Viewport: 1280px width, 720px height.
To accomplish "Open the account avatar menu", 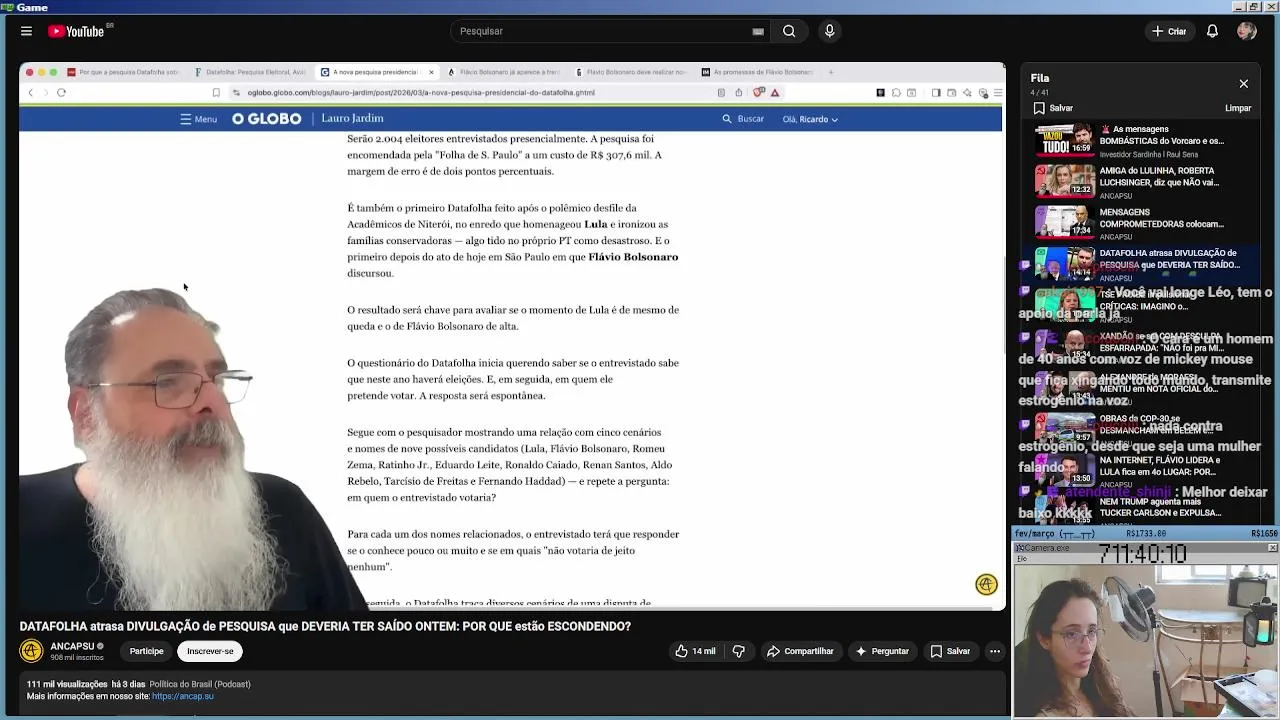I will click(1246, 31).
